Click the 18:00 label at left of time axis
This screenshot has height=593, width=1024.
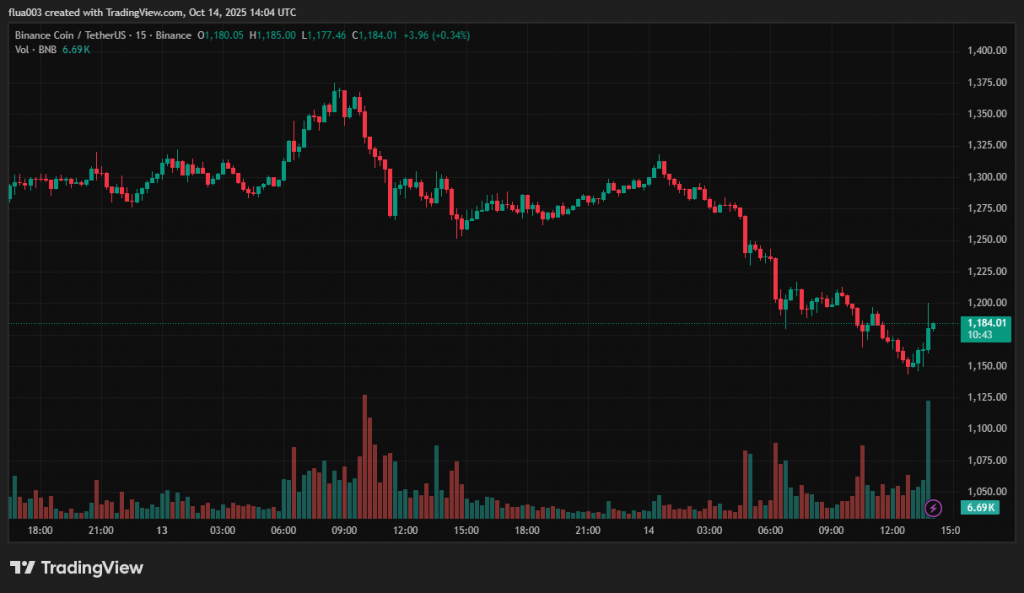tap(40, 530)
